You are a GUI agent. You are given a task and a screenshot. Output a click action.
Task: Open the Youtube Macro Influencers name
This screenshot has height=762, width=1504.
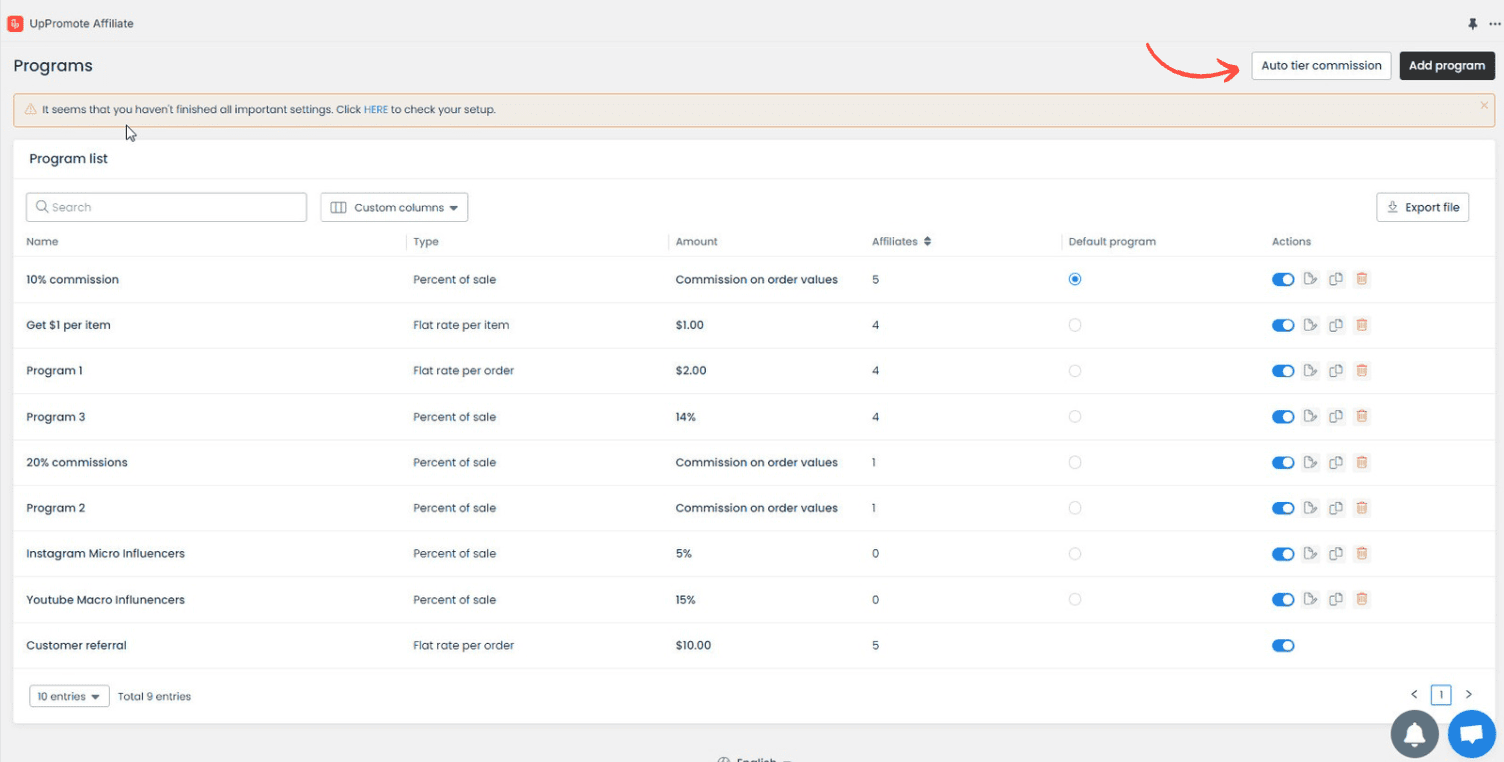point(105,600)
